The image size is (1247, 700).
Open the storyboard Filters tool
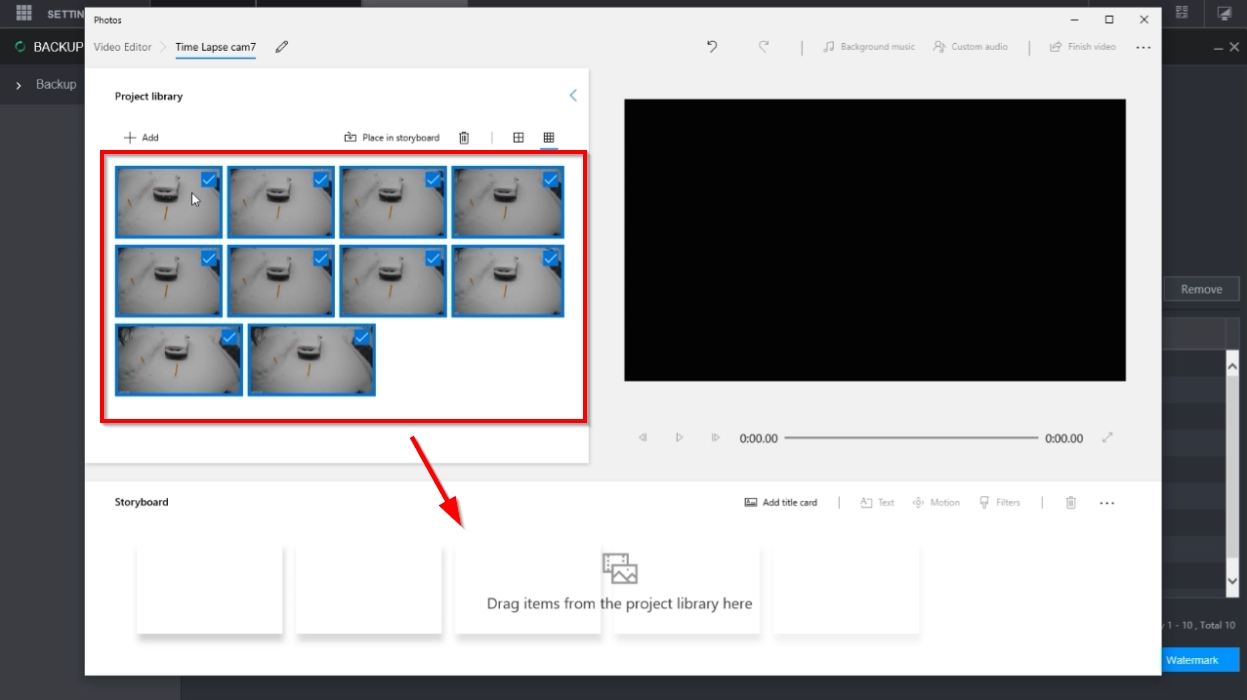tap(999, 503)
